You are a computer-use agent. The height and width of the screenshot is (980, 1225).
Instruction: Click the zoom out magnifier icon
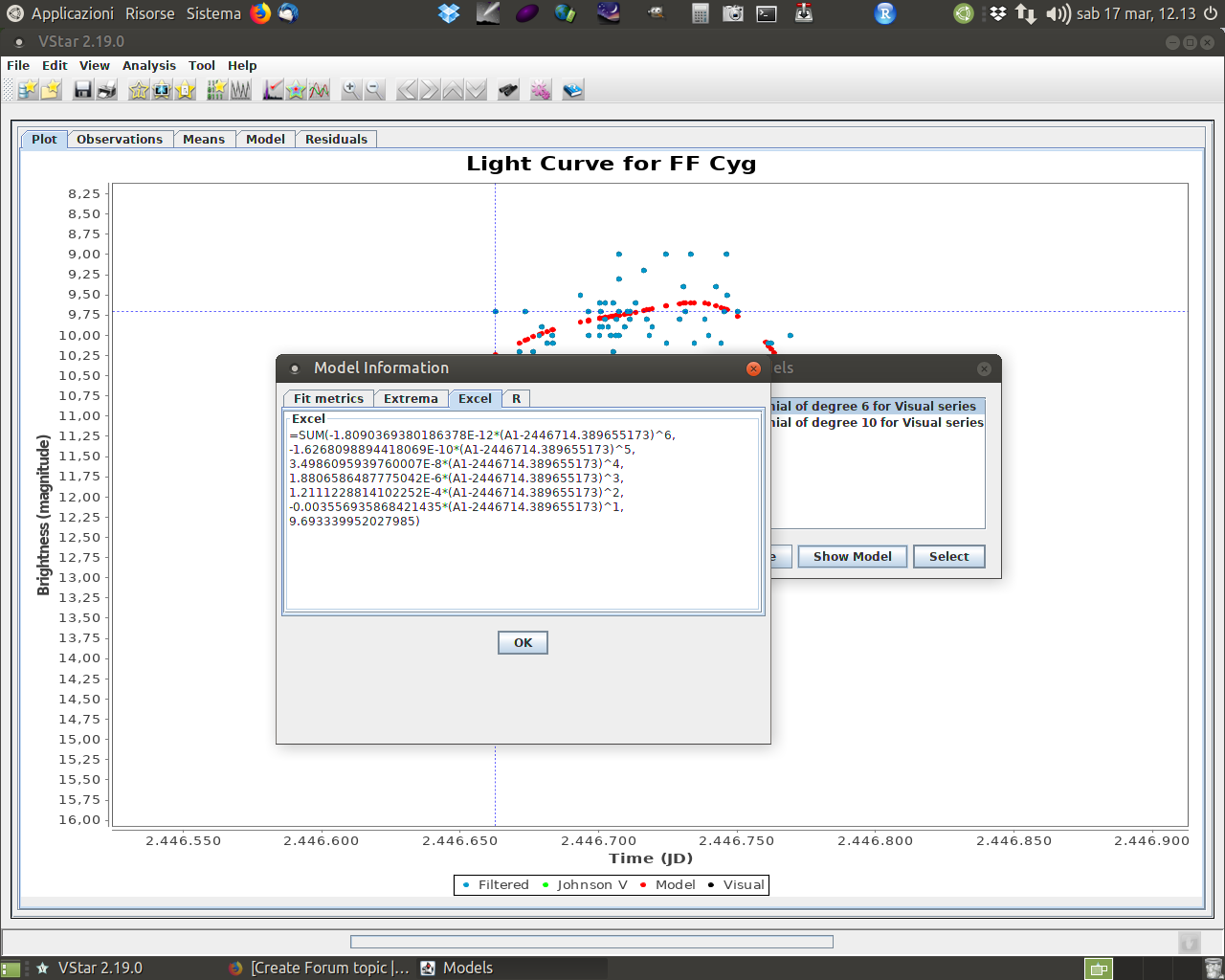click(x=374, y=90)
